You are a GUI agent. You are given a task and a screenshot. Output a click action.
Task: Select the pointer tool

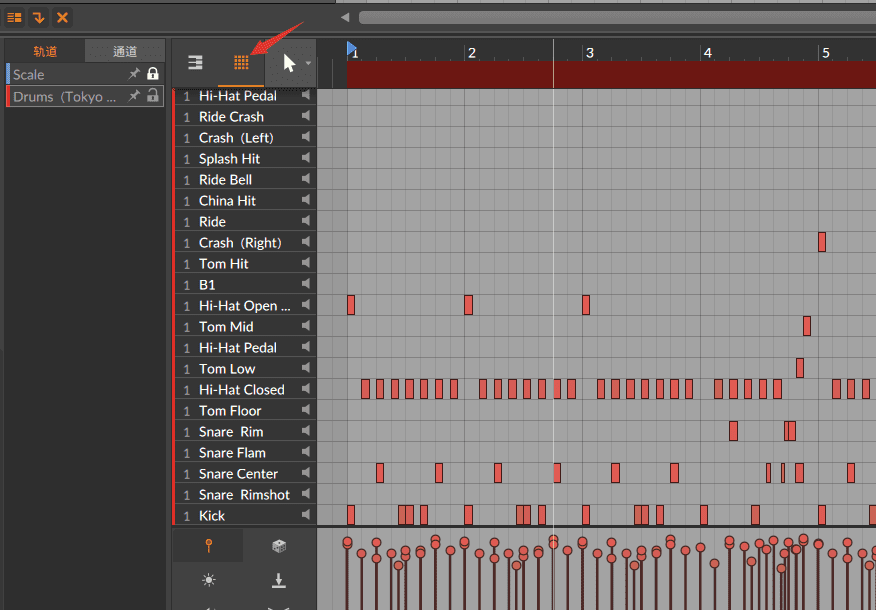289,63
